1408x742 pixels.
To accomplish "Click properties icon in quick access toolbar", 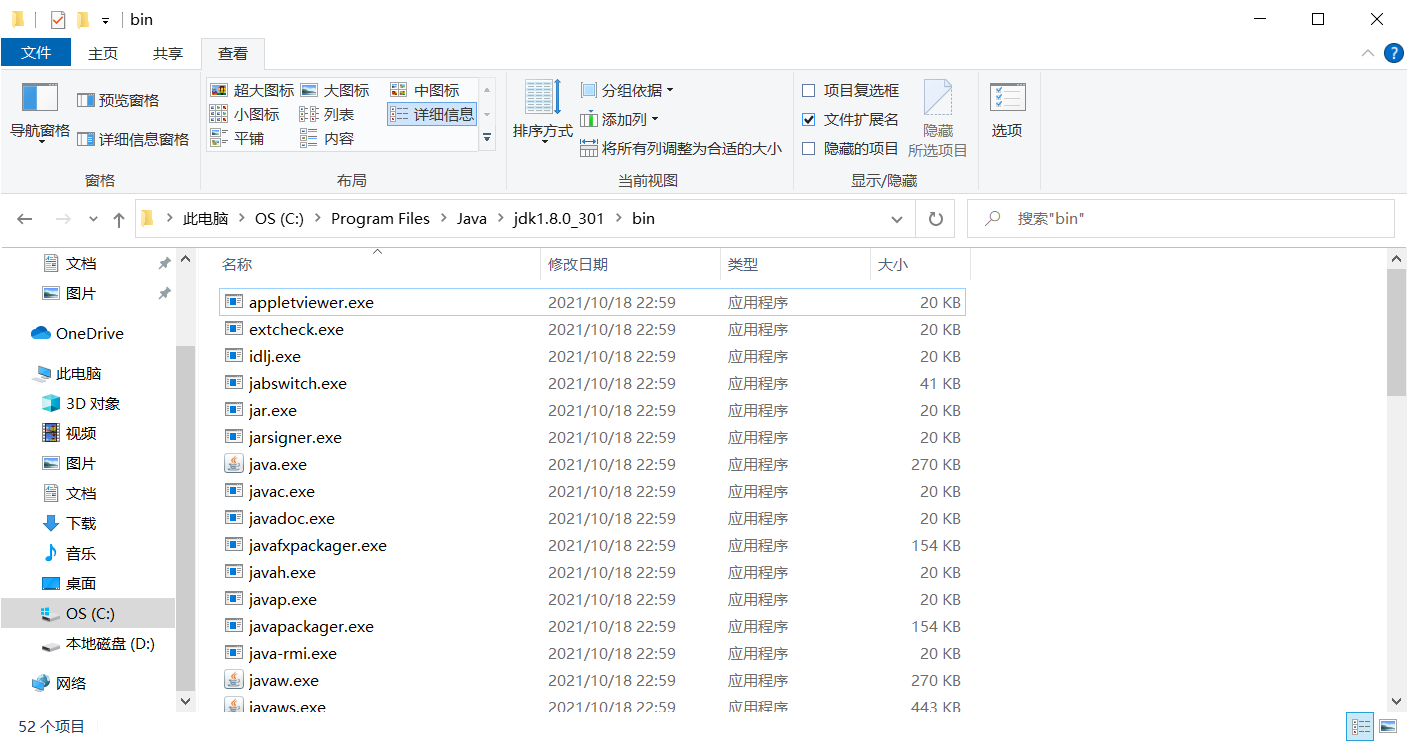I will pyautogui.click(x=58, y=19).
